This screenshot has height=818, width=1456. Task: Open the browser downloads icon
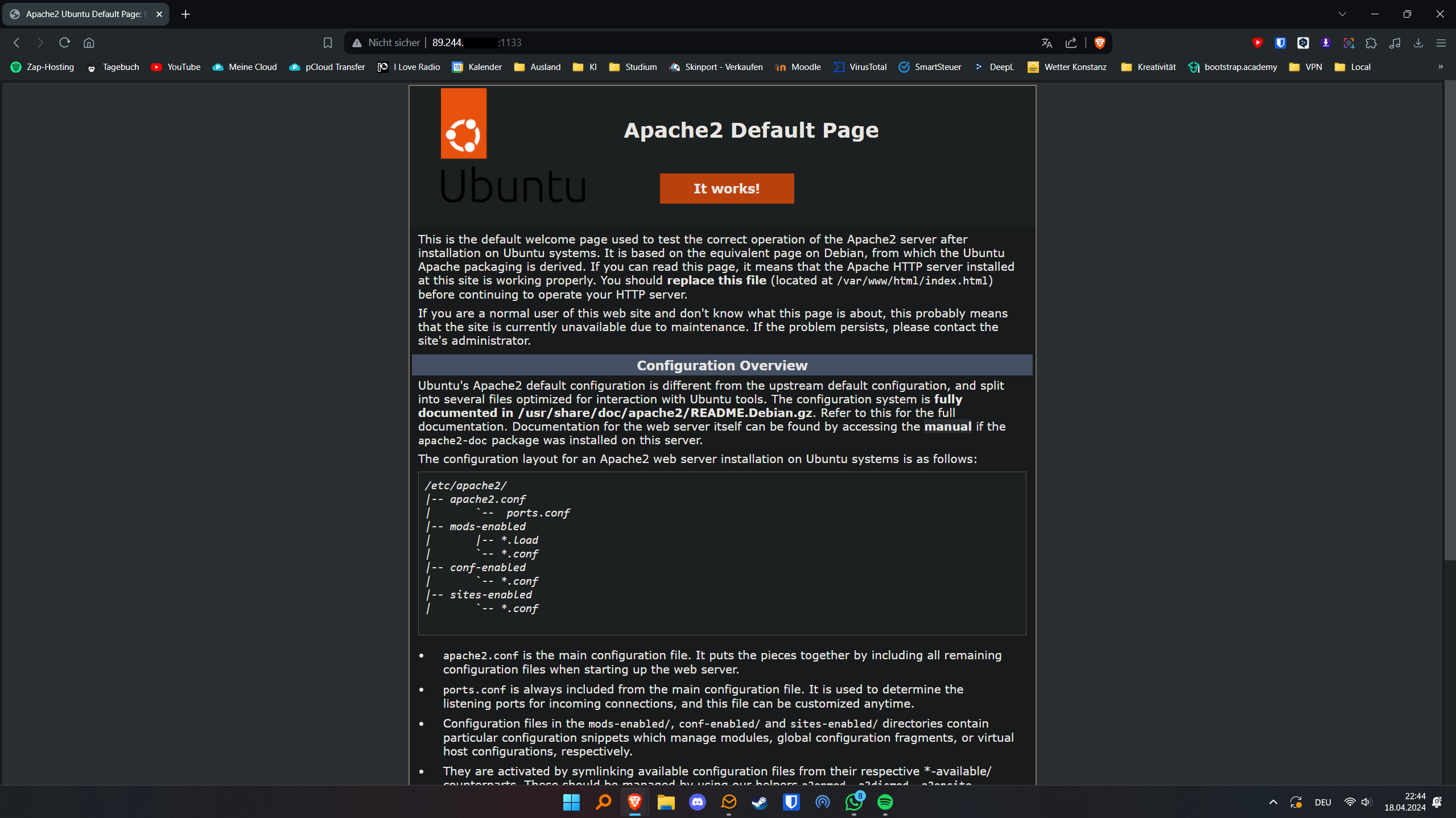(1418, 43)
